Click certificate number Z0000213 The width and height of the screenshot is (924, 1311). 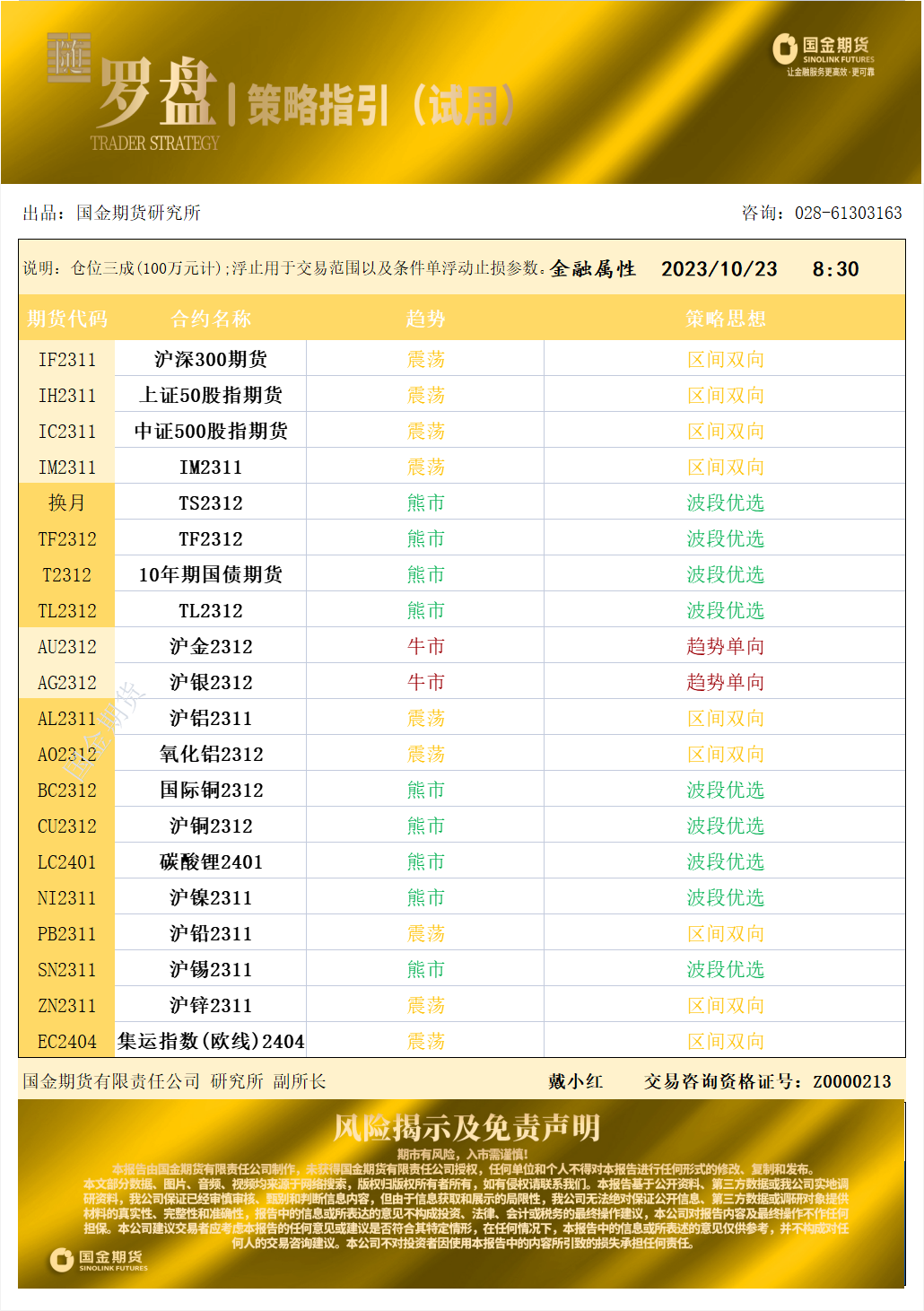[852, 1081]
